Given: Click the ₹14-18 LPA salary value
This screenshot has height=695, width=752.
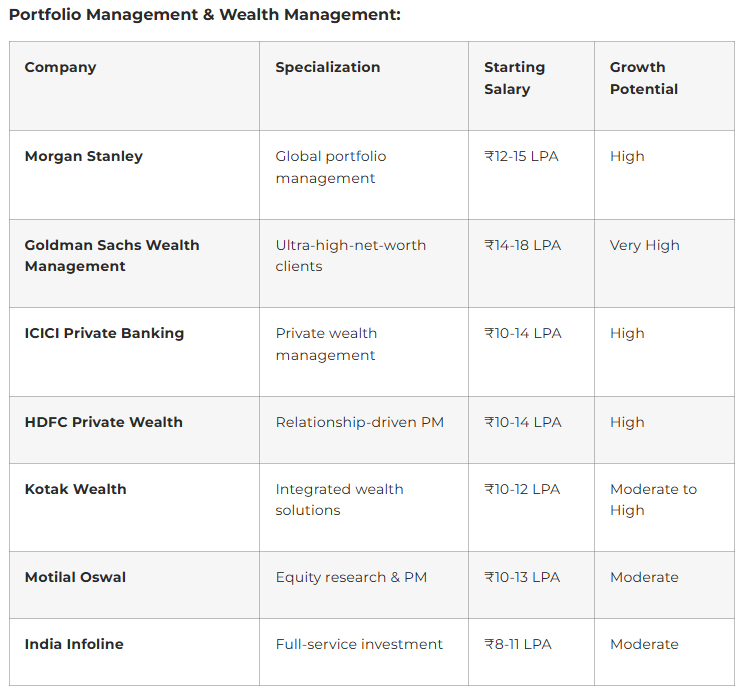Looking at the screenshot, I should 523,245.
